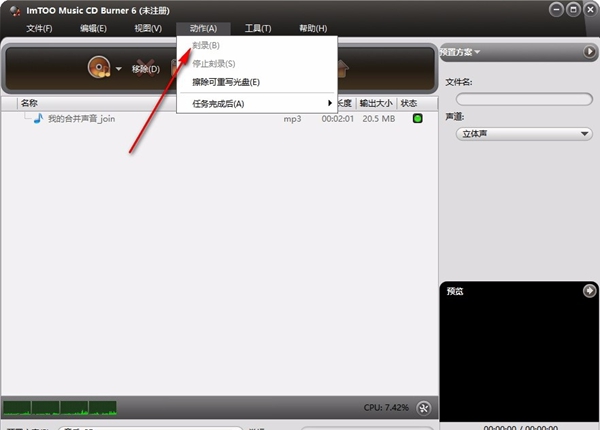Choose 停止刻录(S) menu entry
Viewport: 600px width, 430px height.
[257, 64]
